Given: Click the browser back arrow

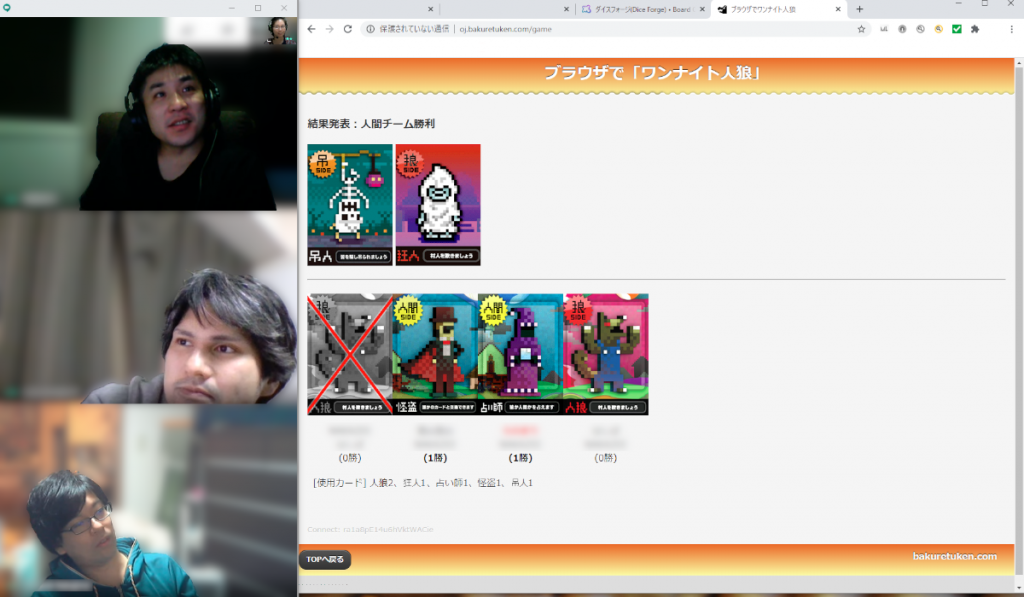Looking at the screenshot, I should (311, 29).
